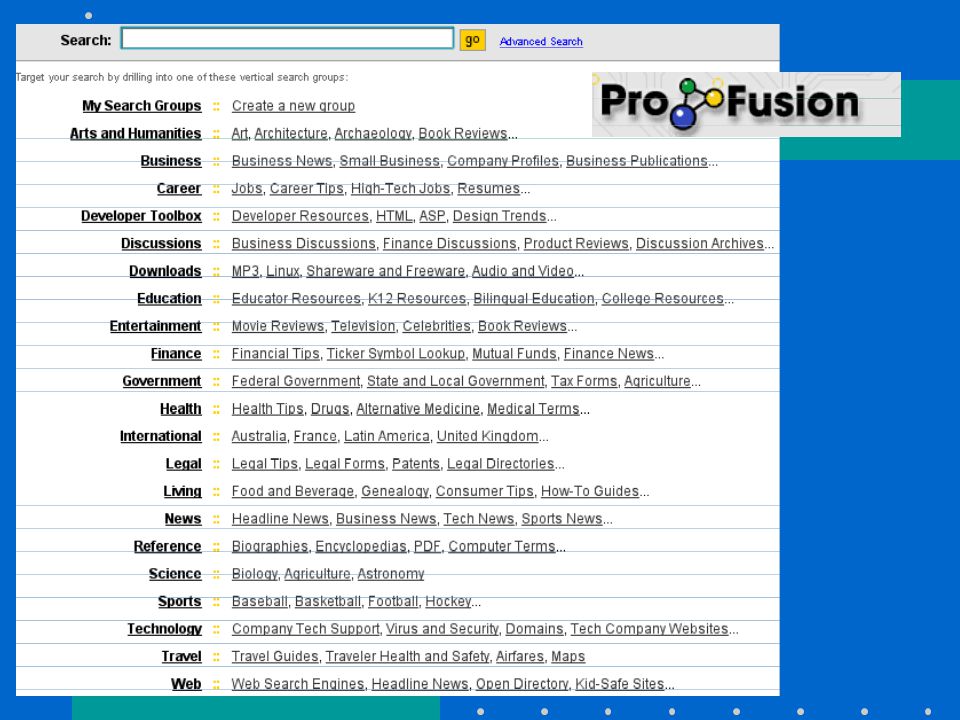Open the Astronomy link under Science
The height and width of the screenshot is (720, 960).
pyautogui.click(x=391, y=574)
